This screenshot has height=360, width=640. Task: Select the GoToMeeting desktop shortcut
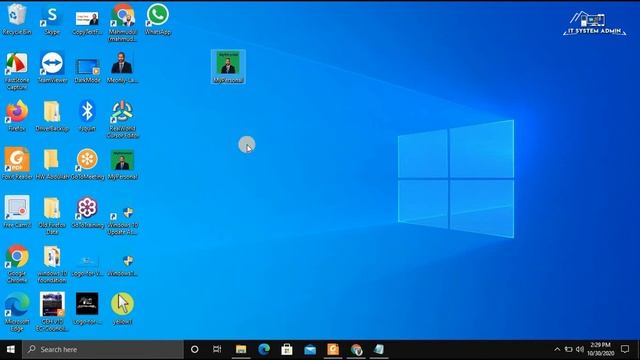click(x=87, y=164)
